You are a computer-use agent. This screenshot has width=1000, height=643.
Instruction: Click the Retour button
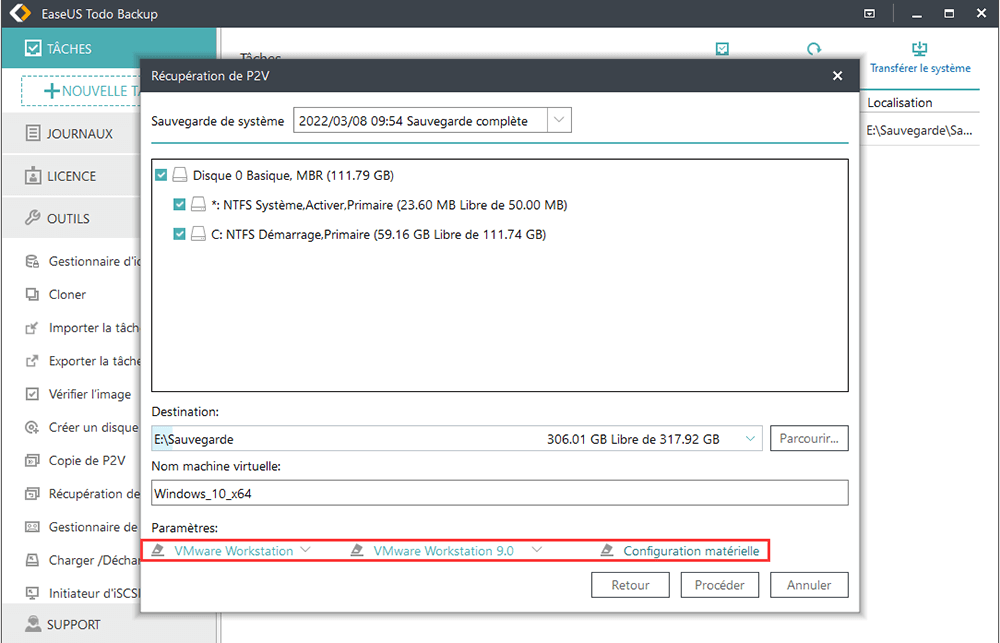click(630, 585)
